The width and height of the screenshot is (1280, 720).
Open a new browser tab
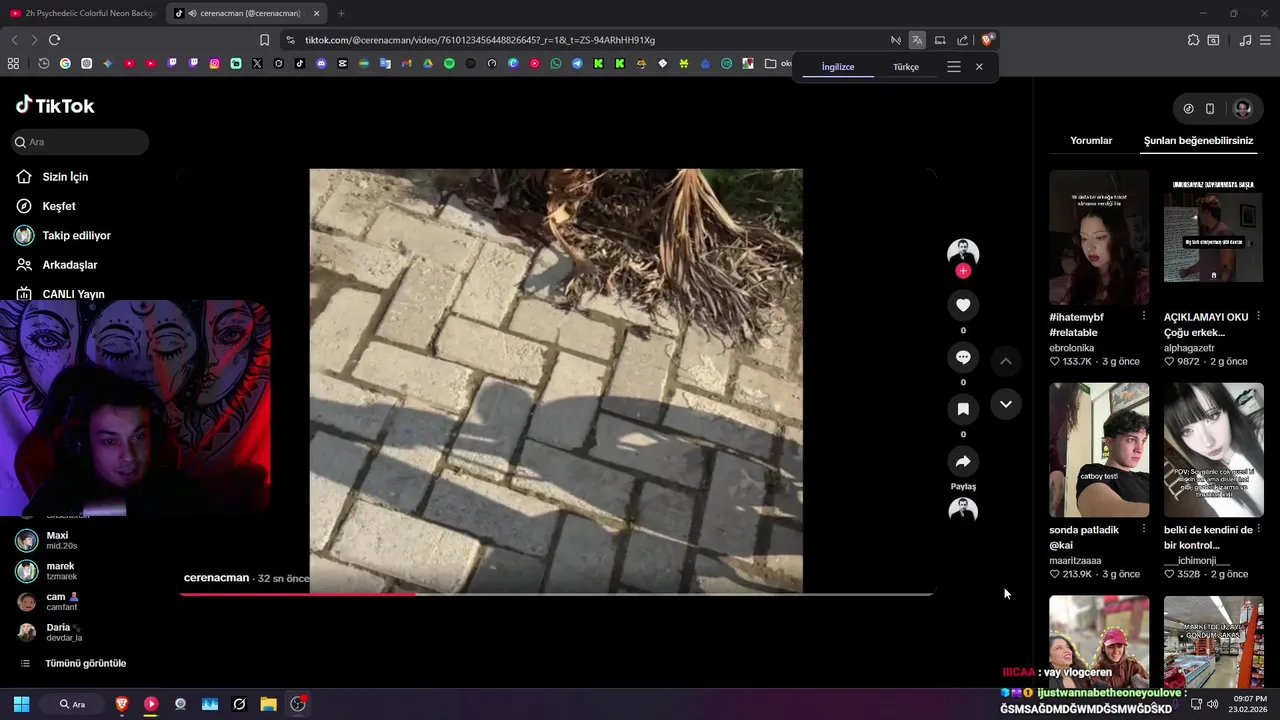click(x=341, y=13)
